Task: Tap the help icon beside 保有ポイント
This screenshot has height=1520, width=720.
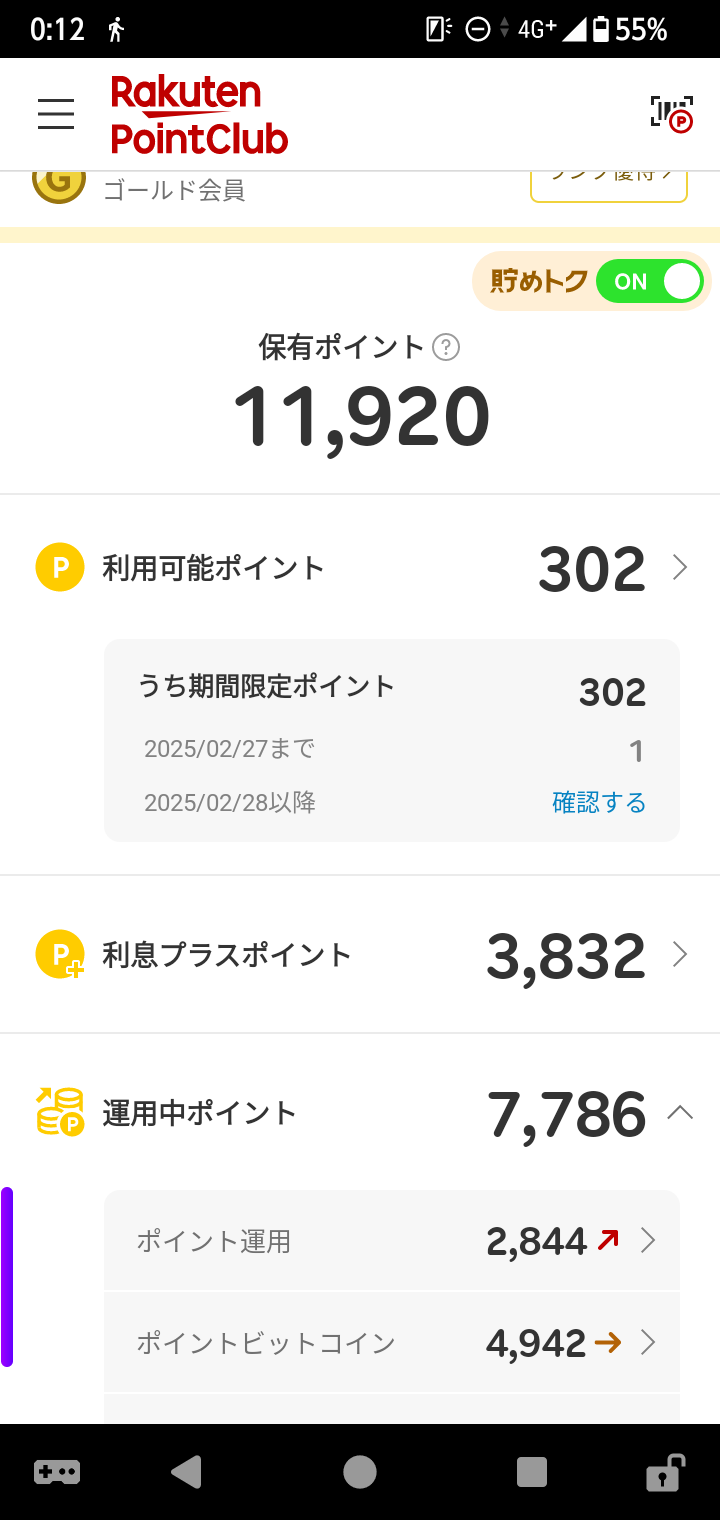Action: (446, 348)
